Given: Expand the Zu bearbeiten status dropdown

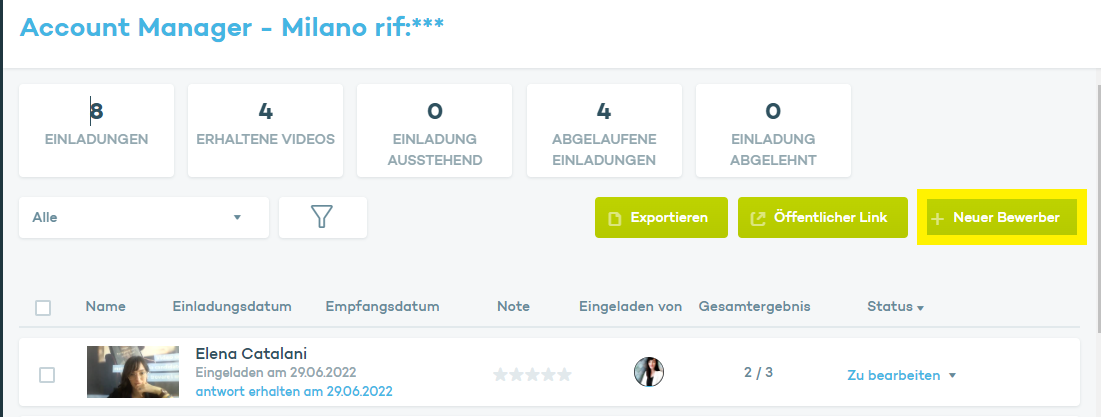Looking at the screenshot, I should [x=952, y=376].
